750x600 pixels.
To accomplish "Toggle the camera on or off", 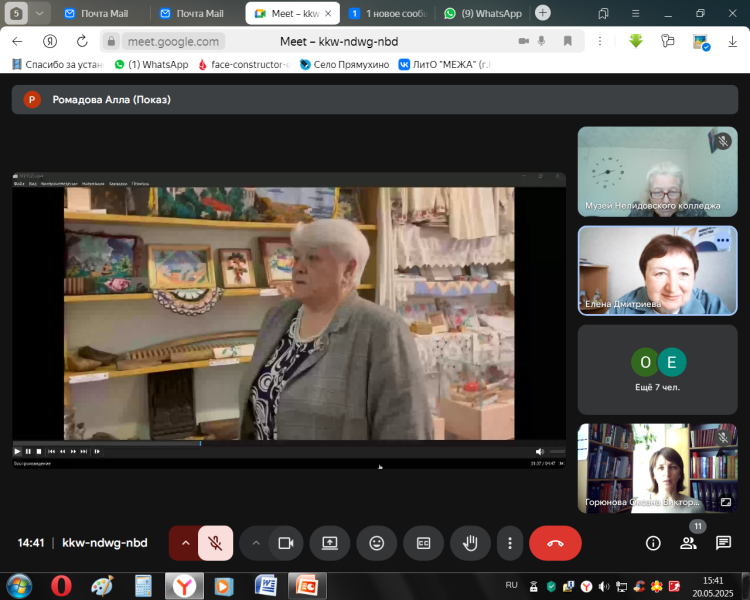I will (285, 543).
